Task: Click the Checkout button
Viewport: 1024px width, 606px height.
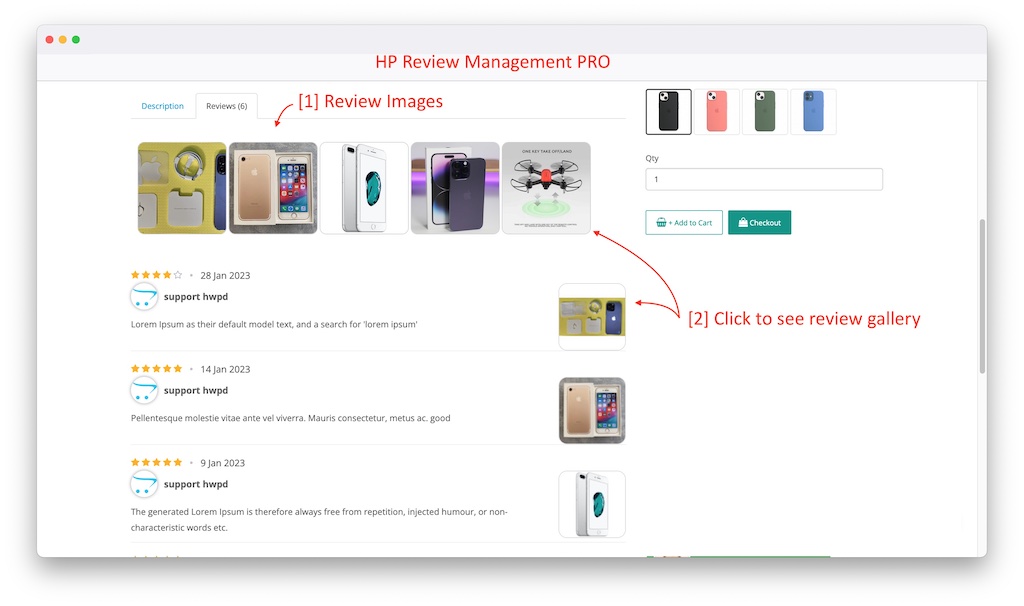Action: pyautogui.click(x=759, y=222)
